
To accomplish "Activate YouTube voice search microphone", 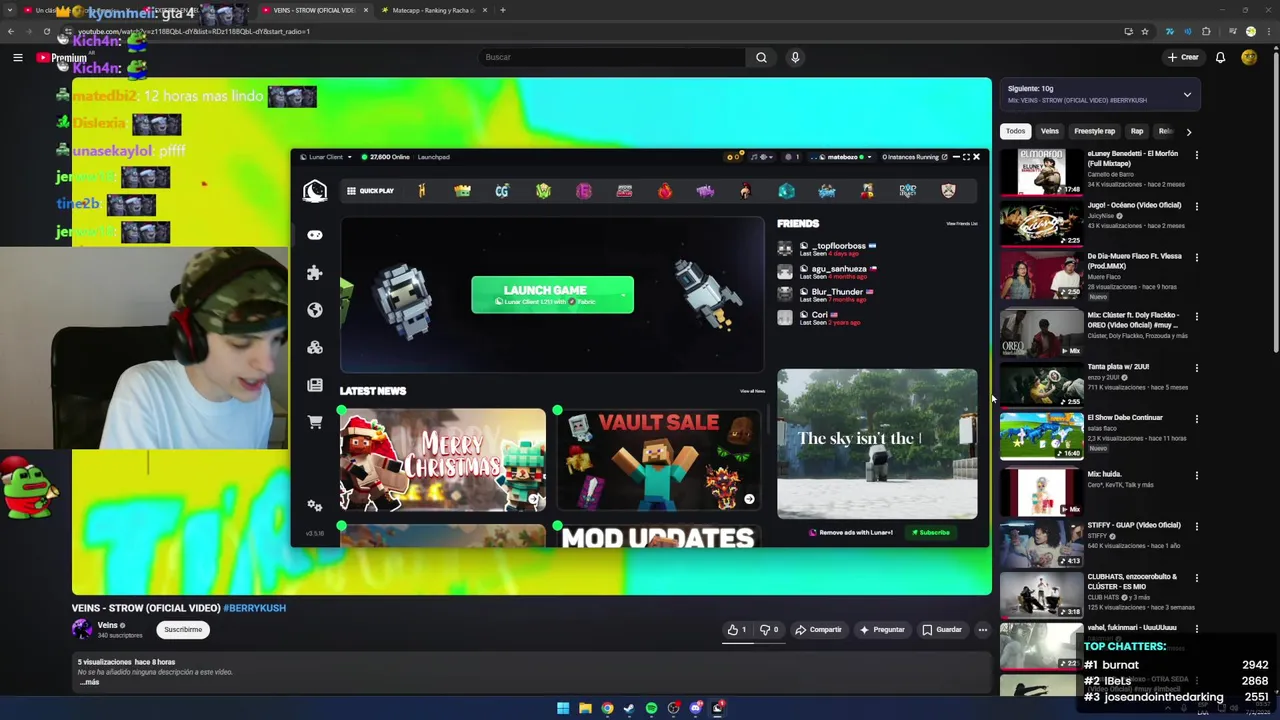I will click(795, 57).
